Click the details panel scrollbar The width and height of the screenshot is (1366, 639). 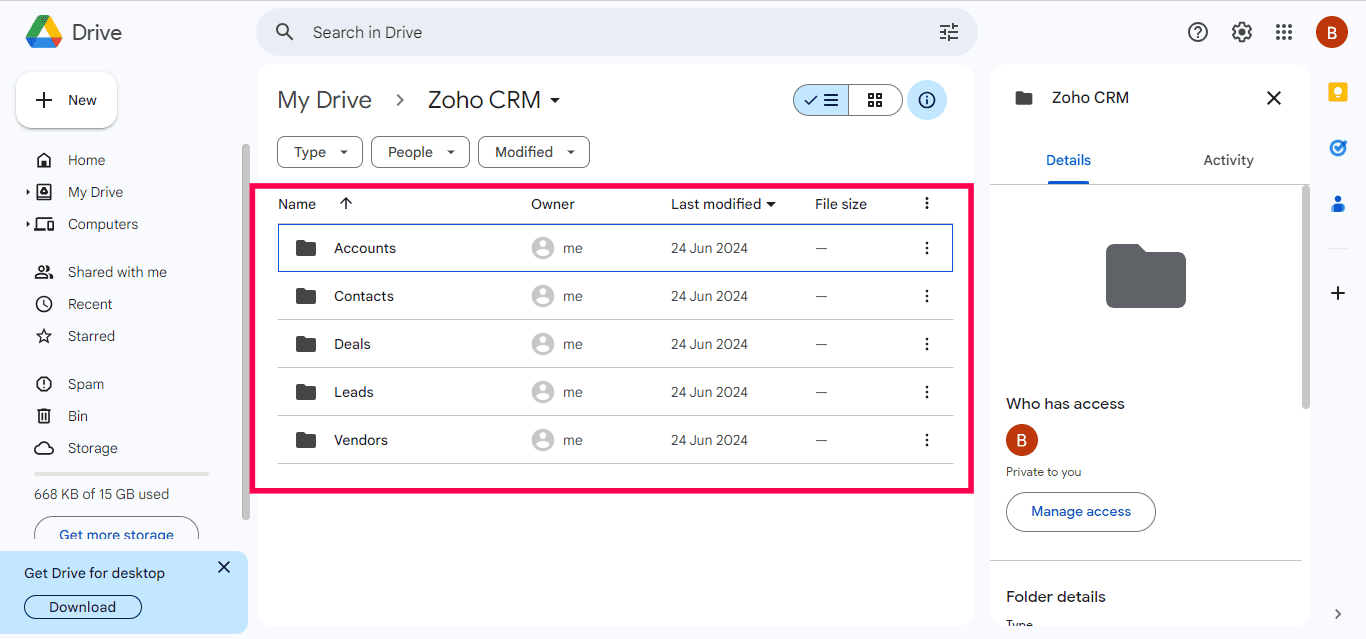coord(1305,296)
